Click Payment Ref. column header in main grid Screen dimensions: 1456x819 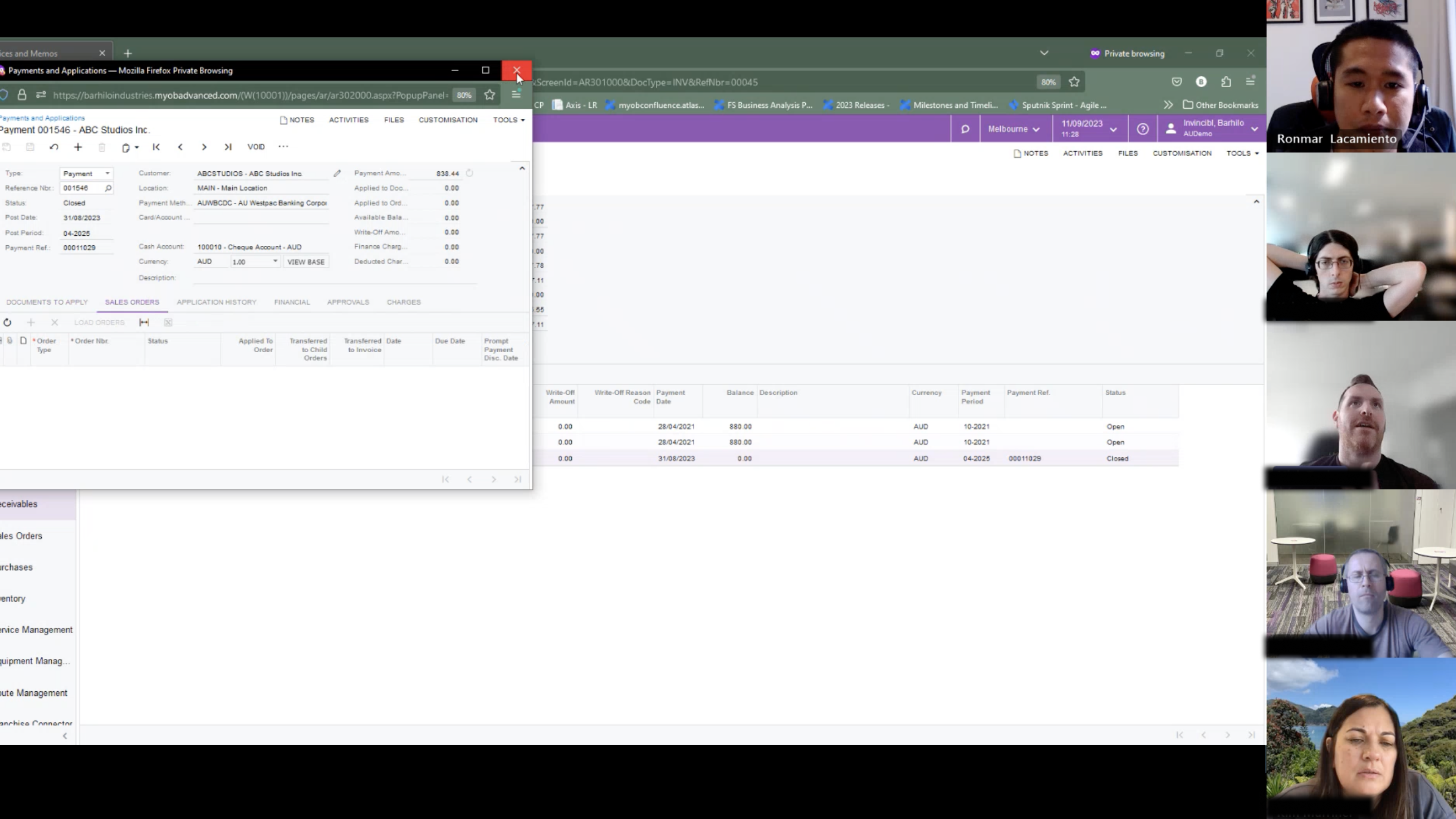click(1028, 393)
